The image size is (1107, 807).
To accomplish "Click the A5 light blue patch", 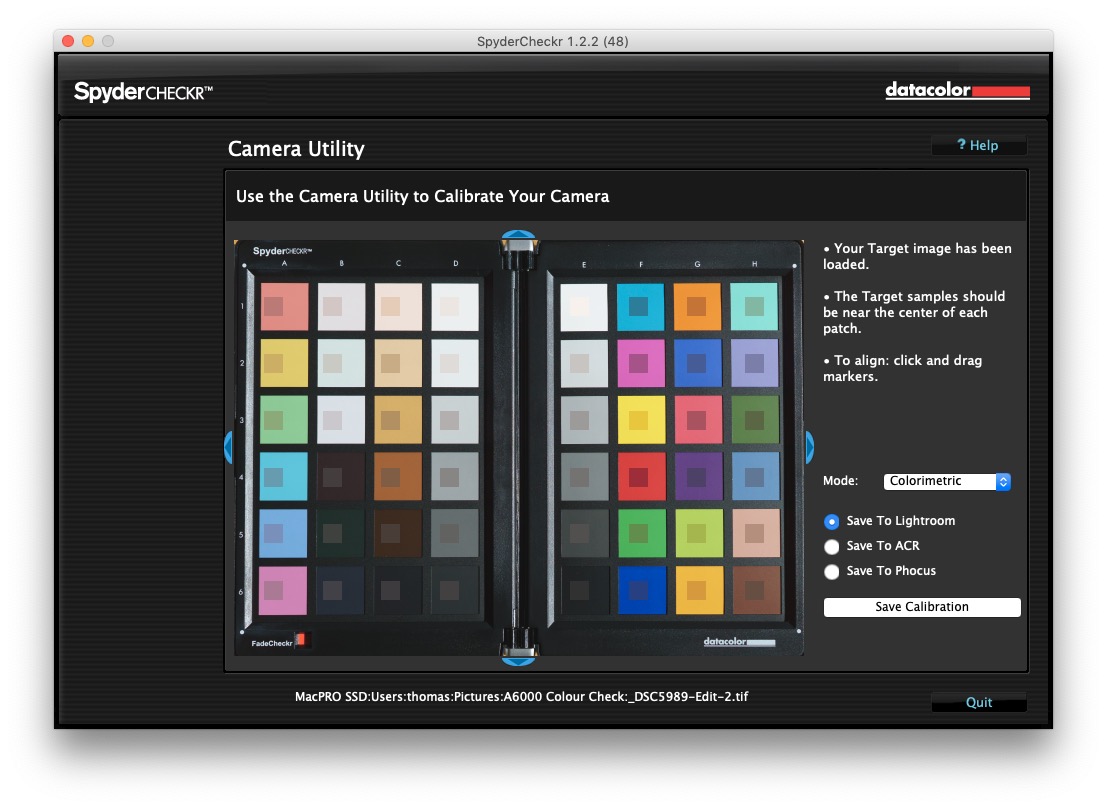I will (x=283, y=533).
